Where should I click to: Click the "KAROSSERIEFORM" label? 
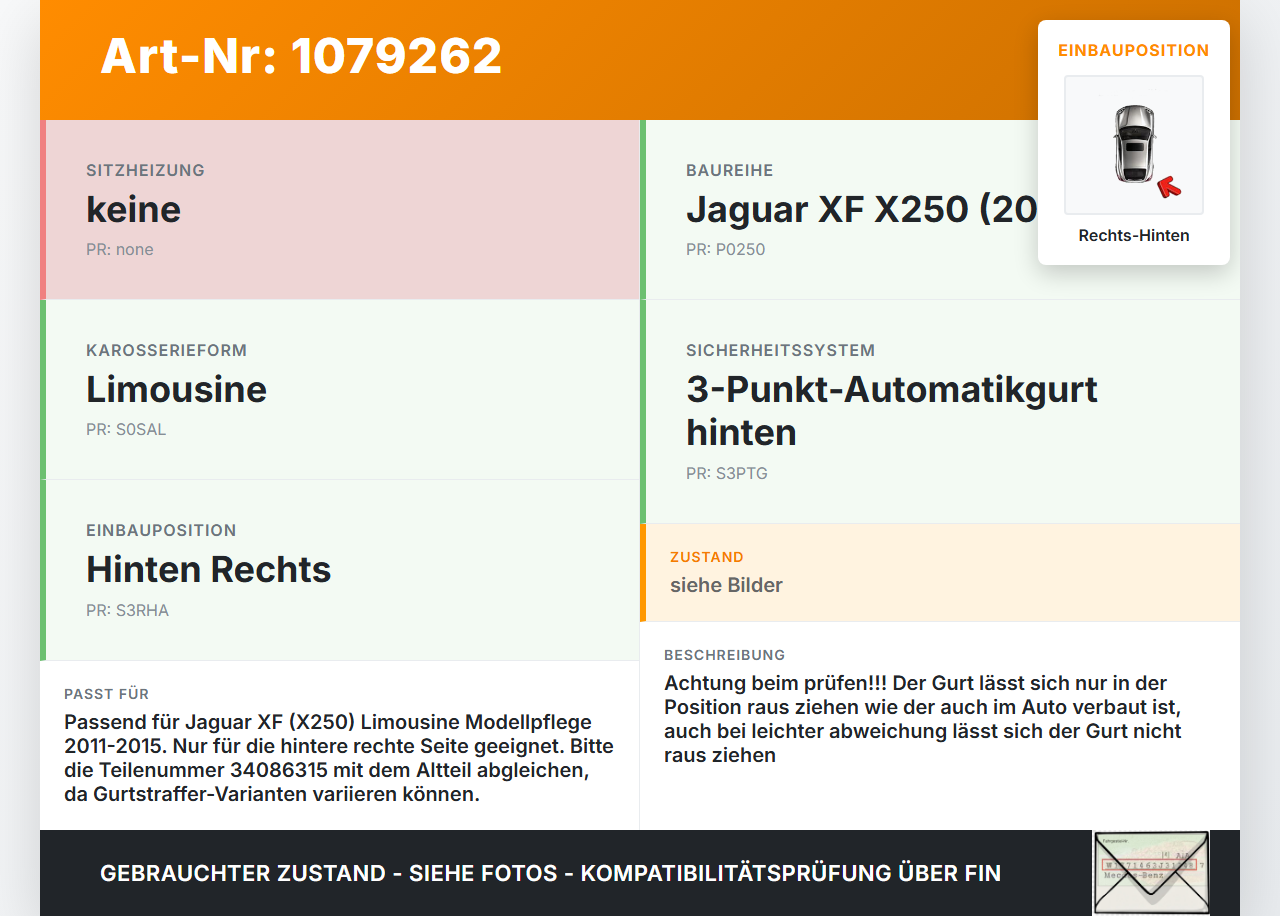(167, 350)
